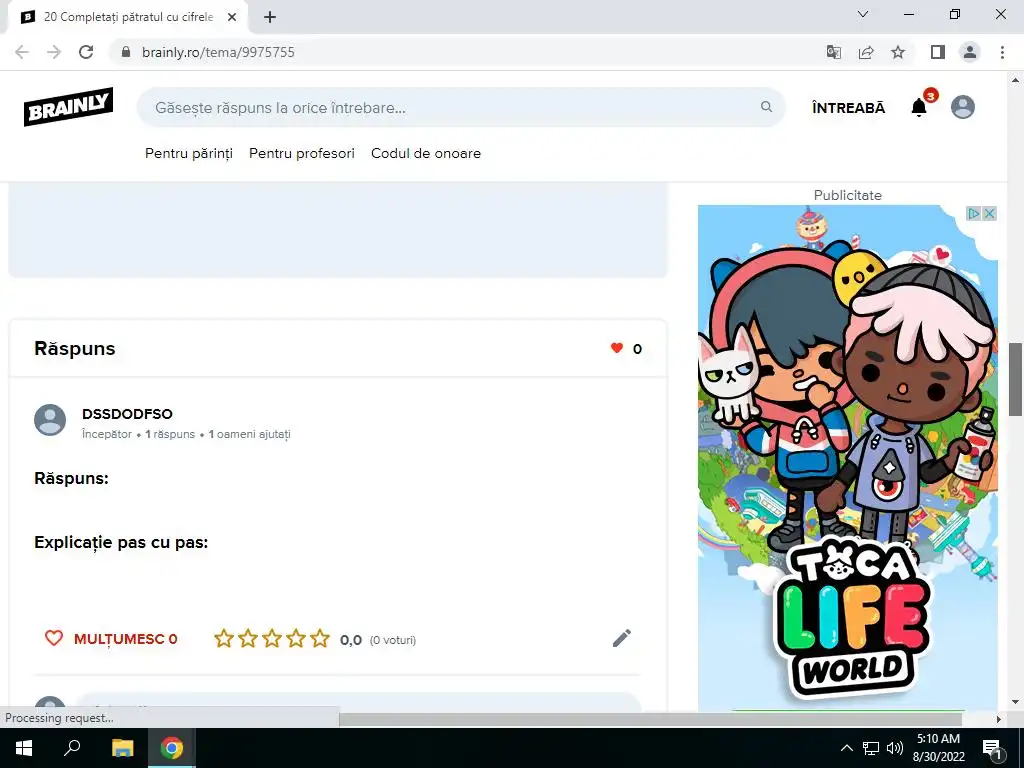Click the Chrome taskbar icon
Viewport: 1024px width, 768px height.
pyautogui.click(x=172, y=748)
